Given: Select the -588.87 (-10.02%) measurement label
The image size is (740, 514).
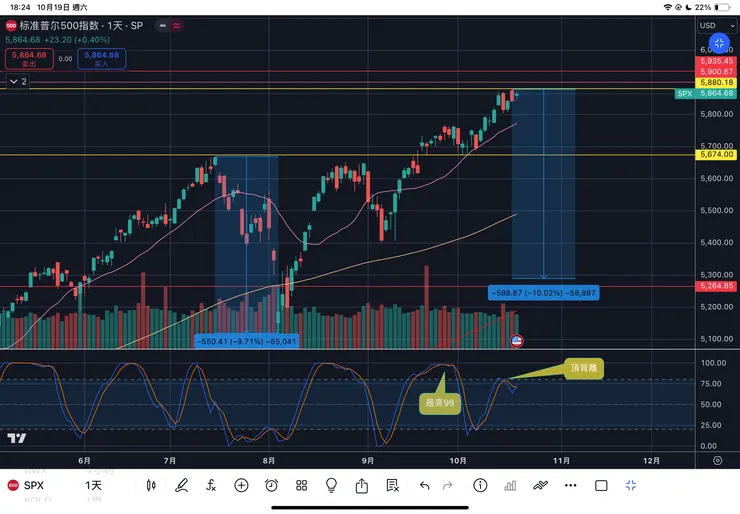Looking at the screenshot, I should click(x=543, y=293).
